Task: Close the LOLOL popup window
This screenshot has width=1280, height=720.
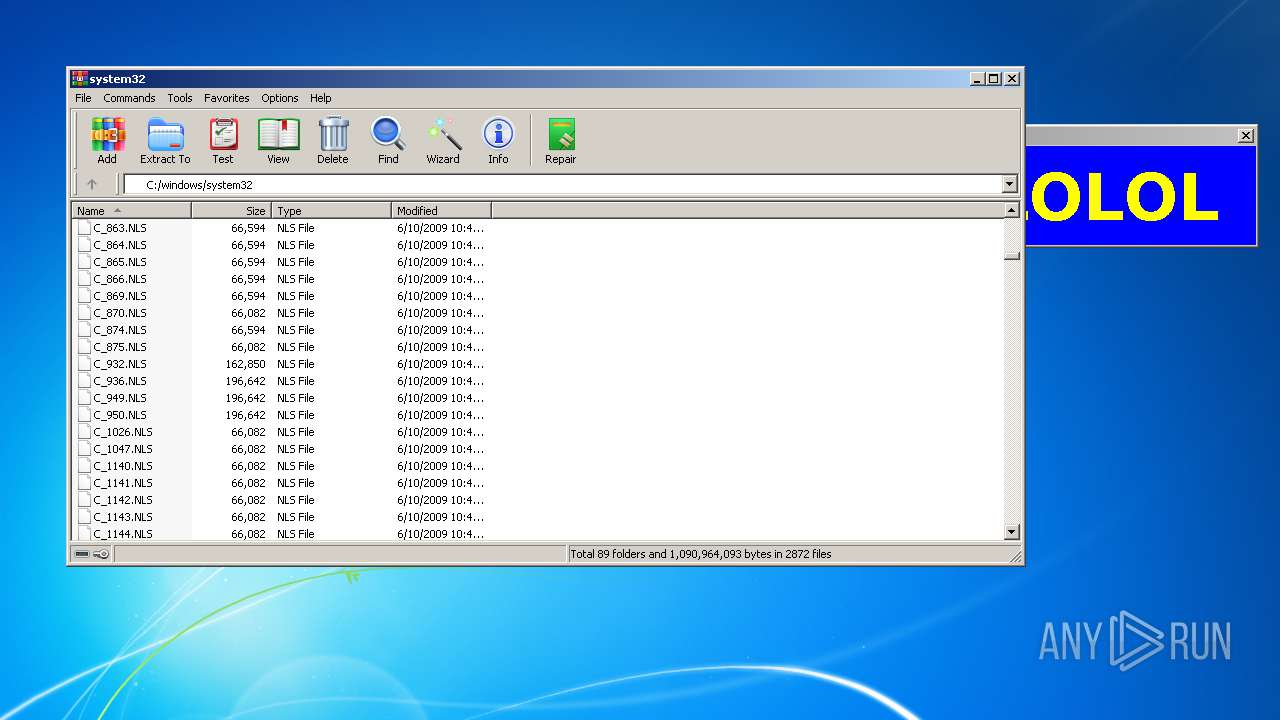Action: pos(1246,135)
